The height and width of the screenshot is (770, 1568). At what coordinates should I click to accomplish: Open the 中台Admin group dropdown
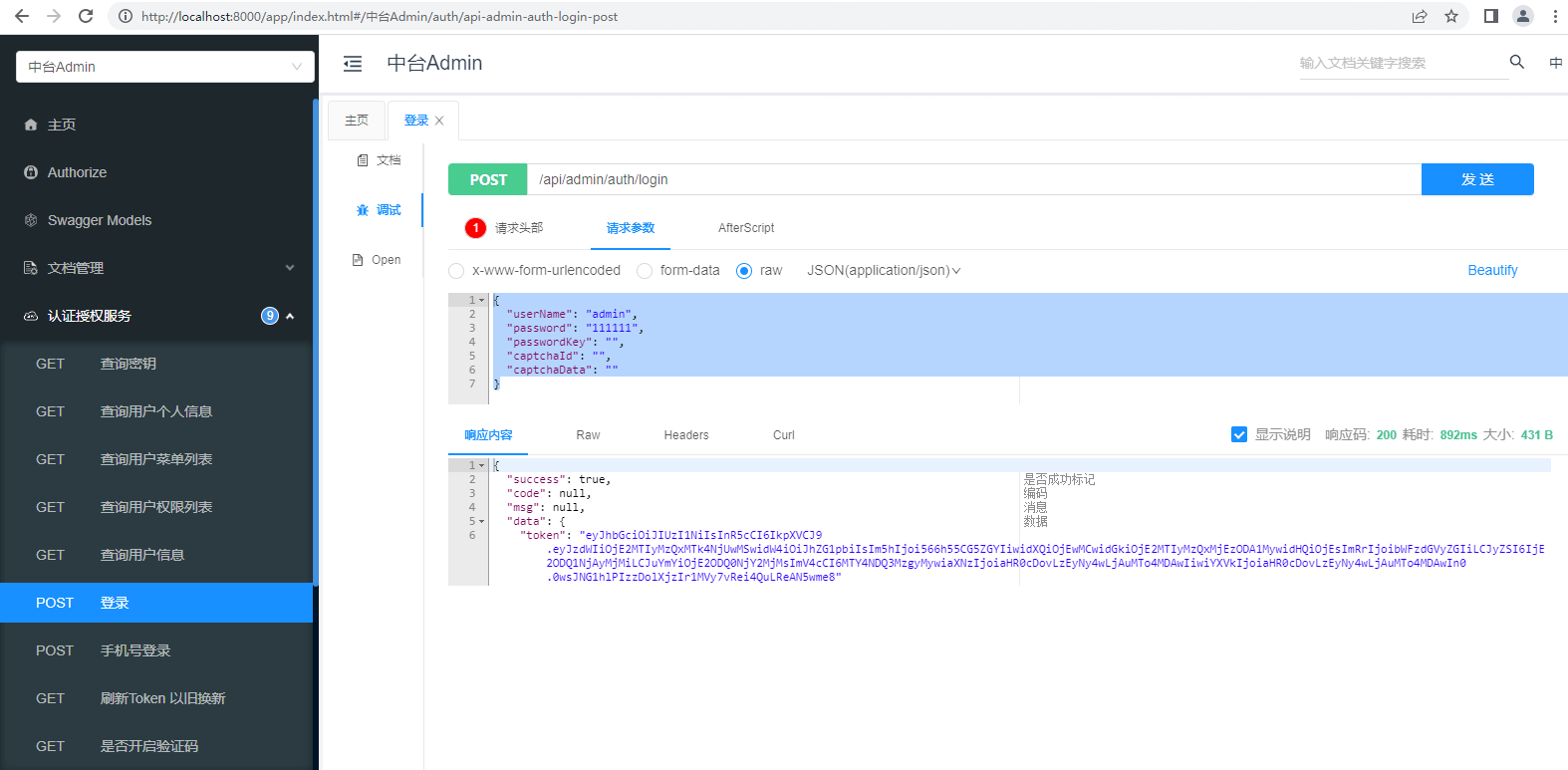point(165,67)
